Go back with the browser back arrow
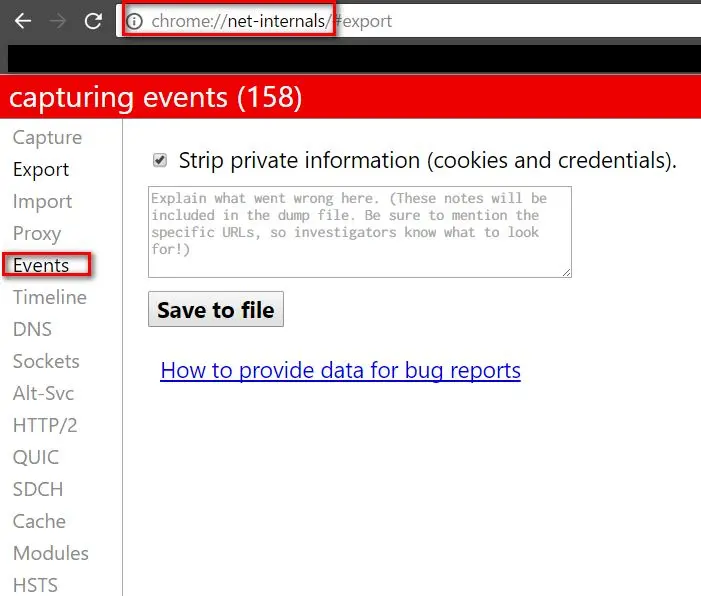The height and width of the screenshot is (596, 701). (23, 21)
